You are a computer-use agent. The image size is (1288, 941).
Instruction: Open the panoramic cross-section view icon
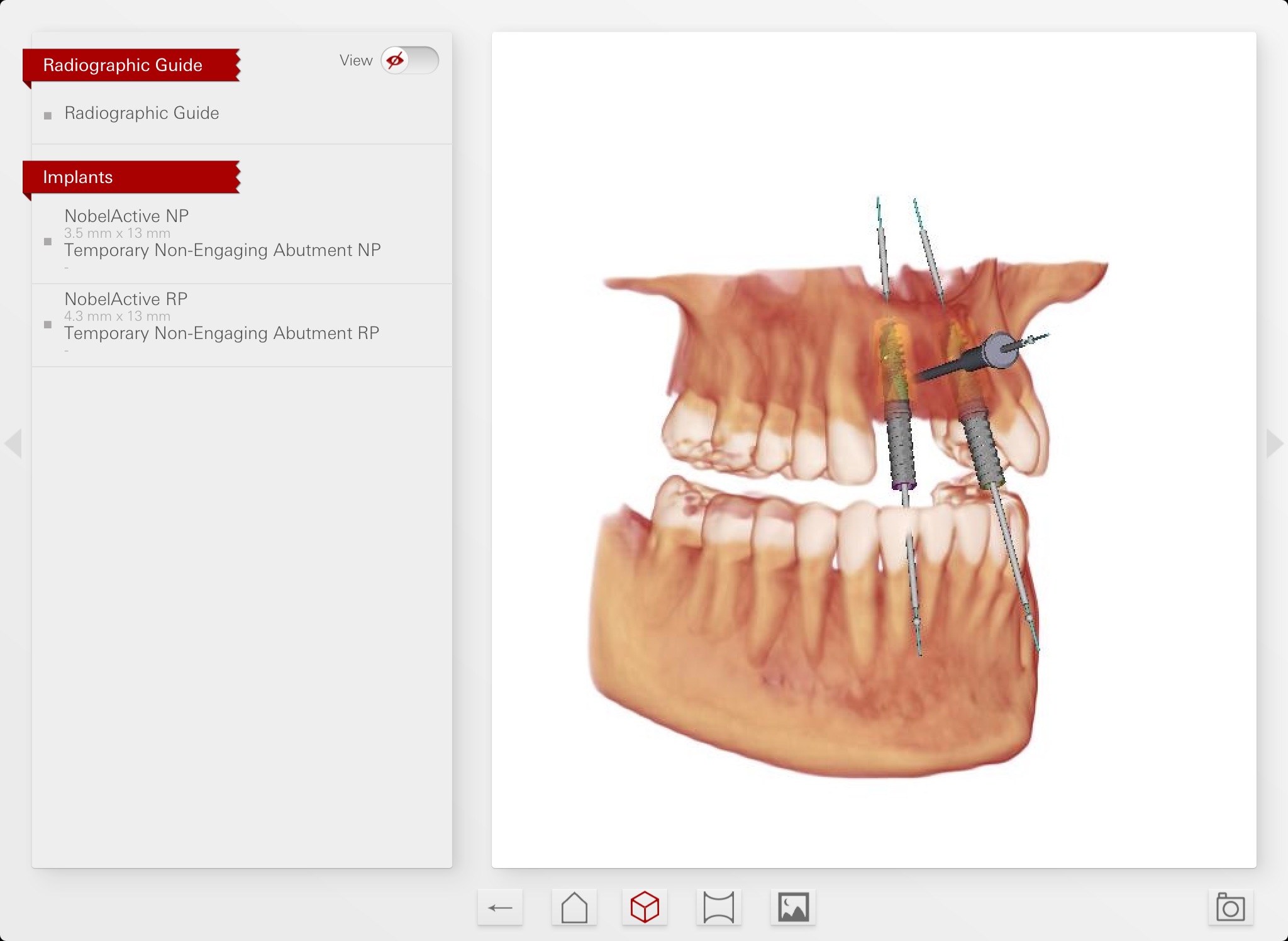(x=719, y=907)
